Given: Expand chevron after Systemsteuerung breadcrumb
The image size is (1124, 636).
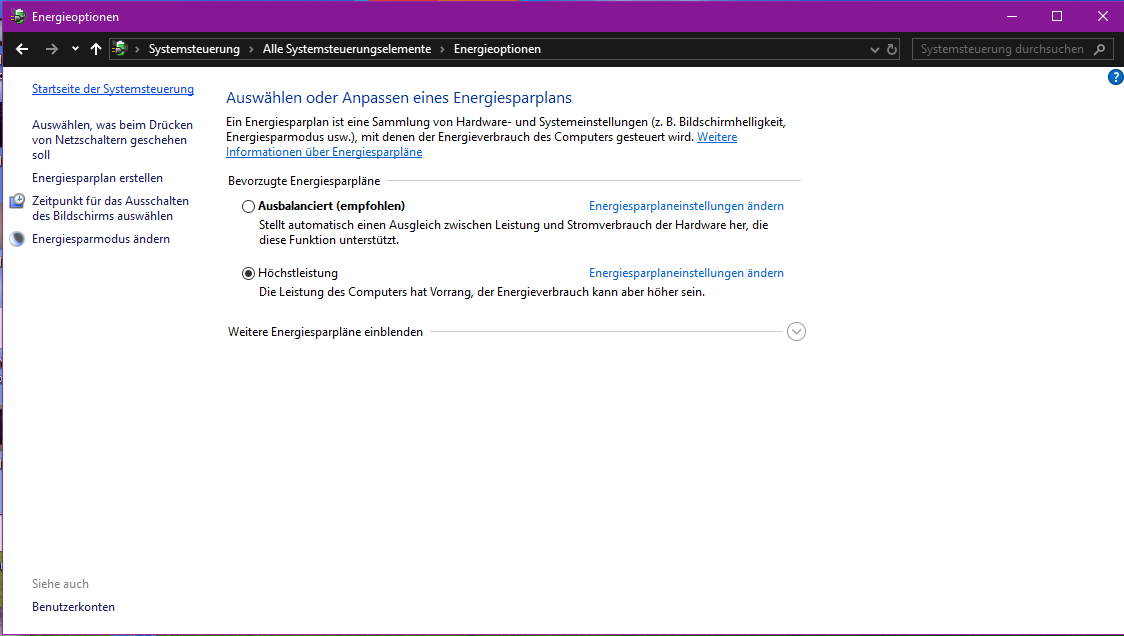Looking at the screenshot, I should [x=252, y=49].
